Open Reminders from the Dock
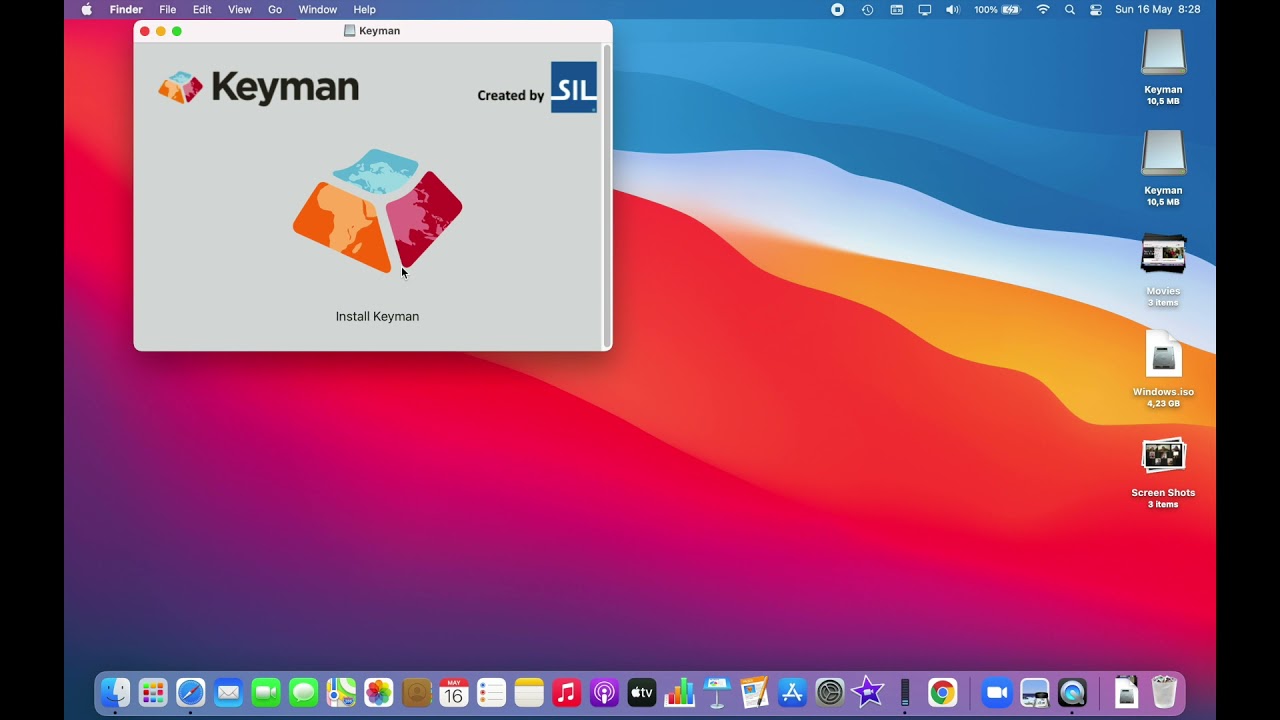1280x720 pixels. point(491,692)
